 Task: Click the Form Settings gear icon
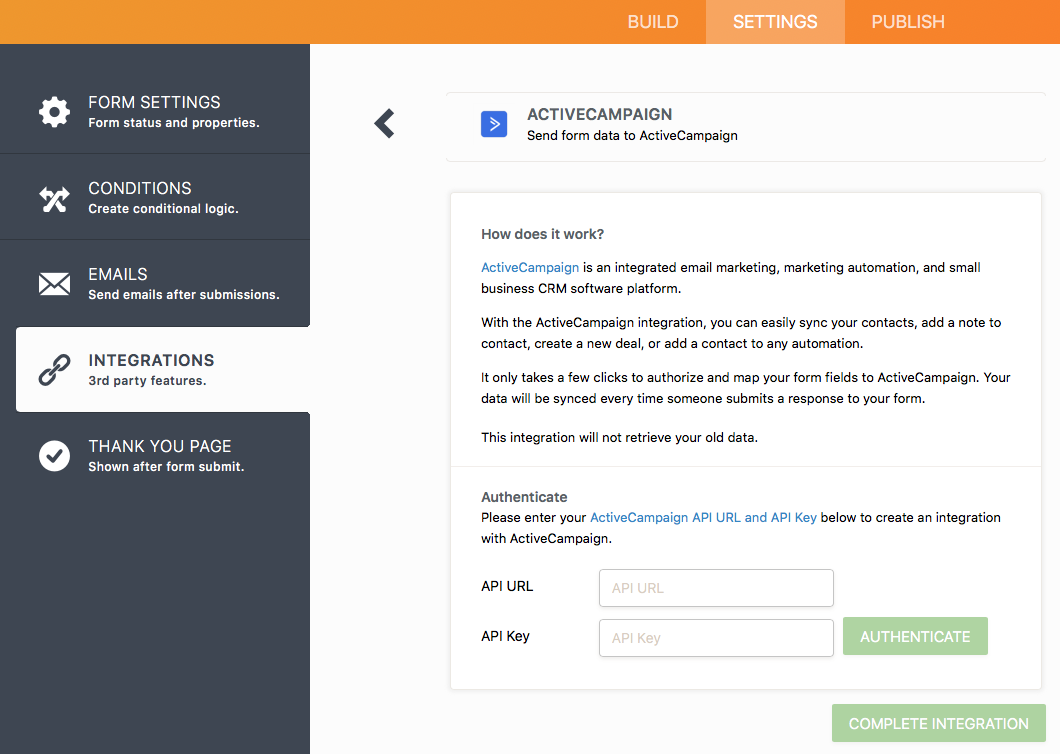(x=54, y=111)
